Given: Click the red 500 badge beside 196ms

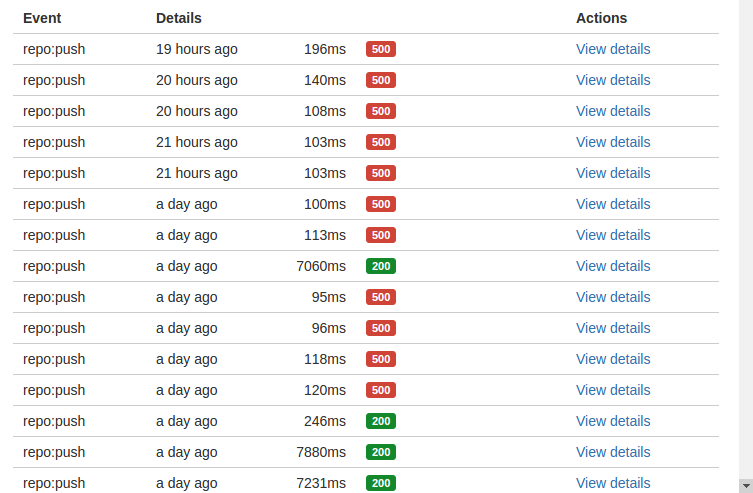Looking at the screenshot, I should (381, 49).
